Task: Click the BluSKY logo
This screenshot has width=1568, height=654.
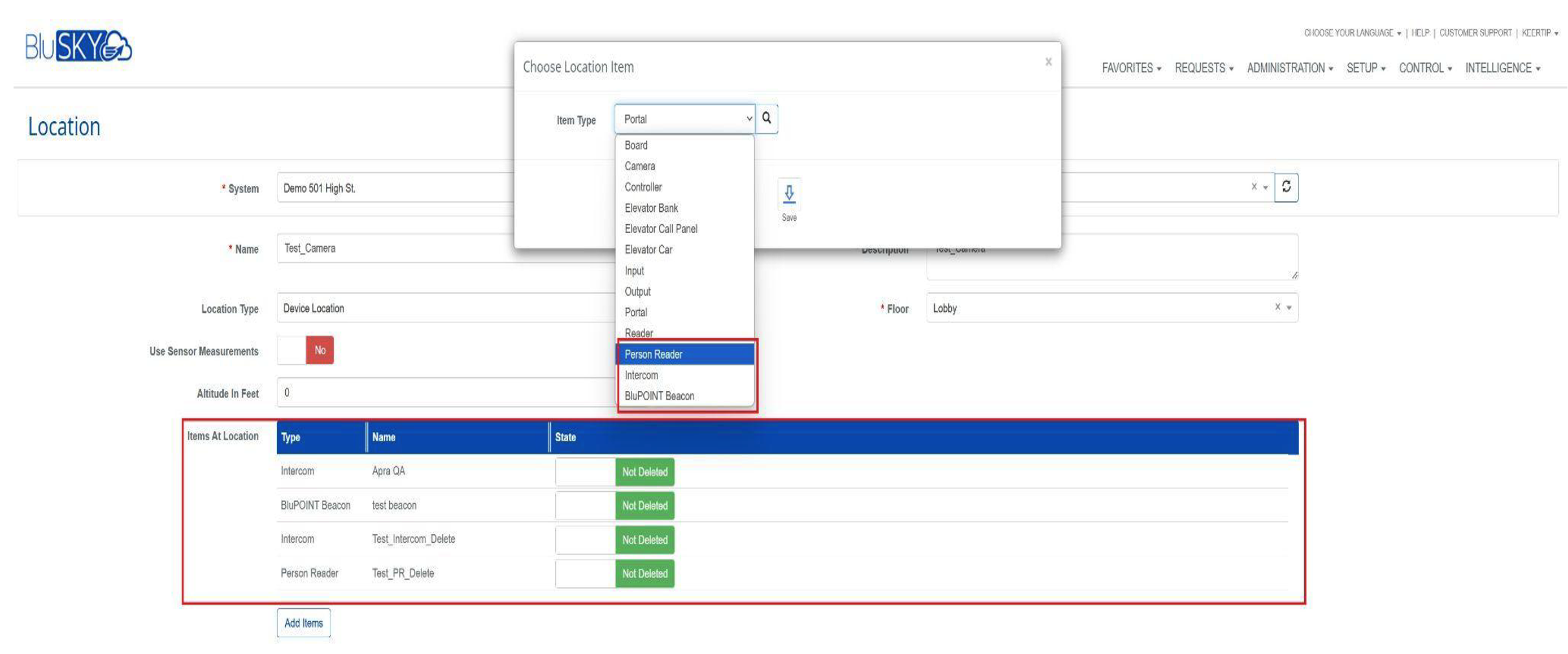Action: pos(78,46)
